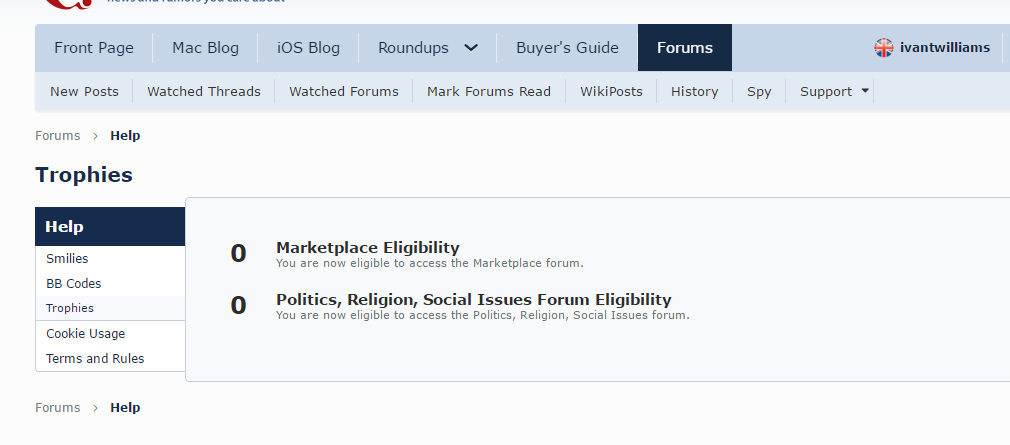Open Watched Threads link
Viewport: 1010px width, 445px height.
tap(204, 91)
